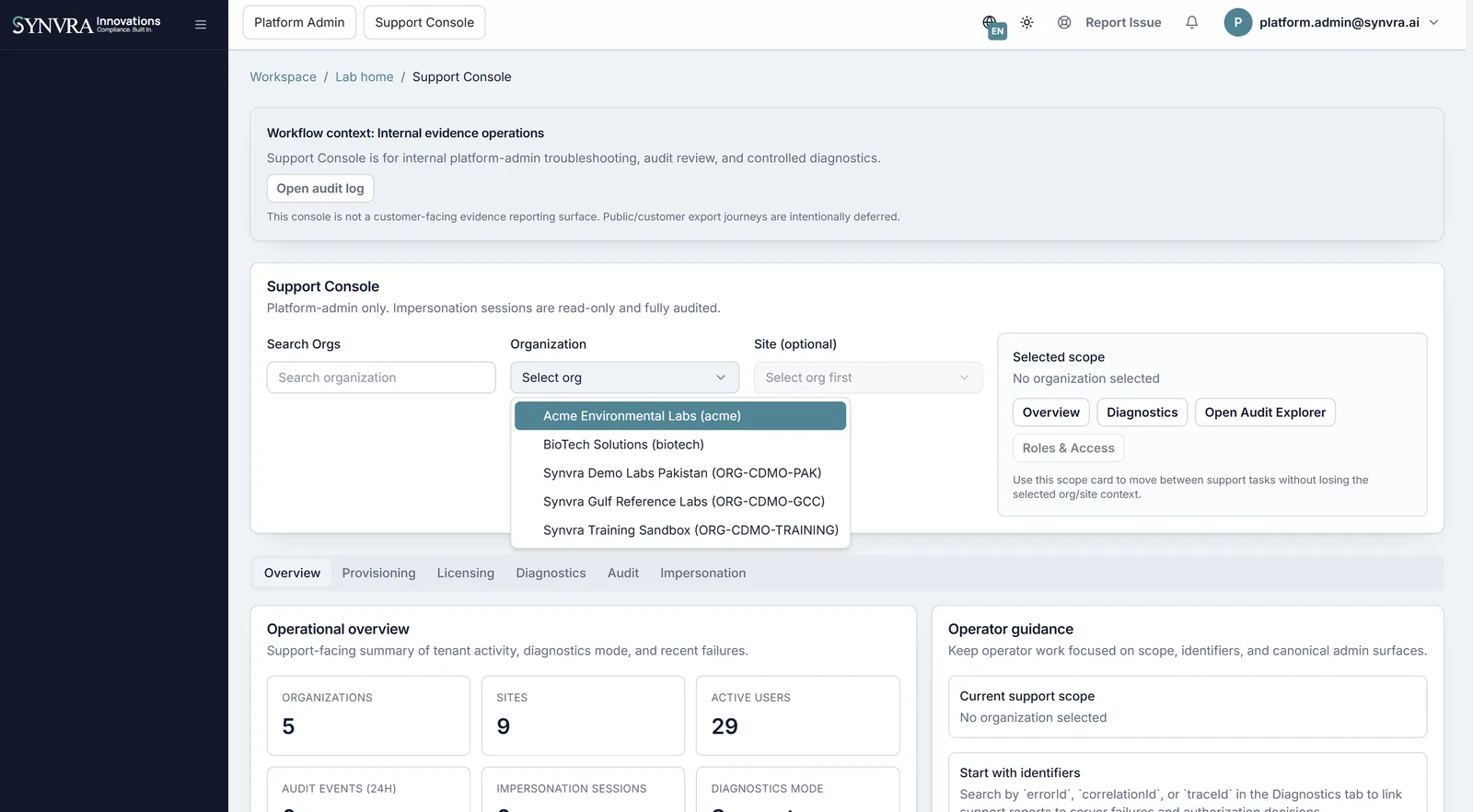Click the Current support scope box

(1188, 707)
